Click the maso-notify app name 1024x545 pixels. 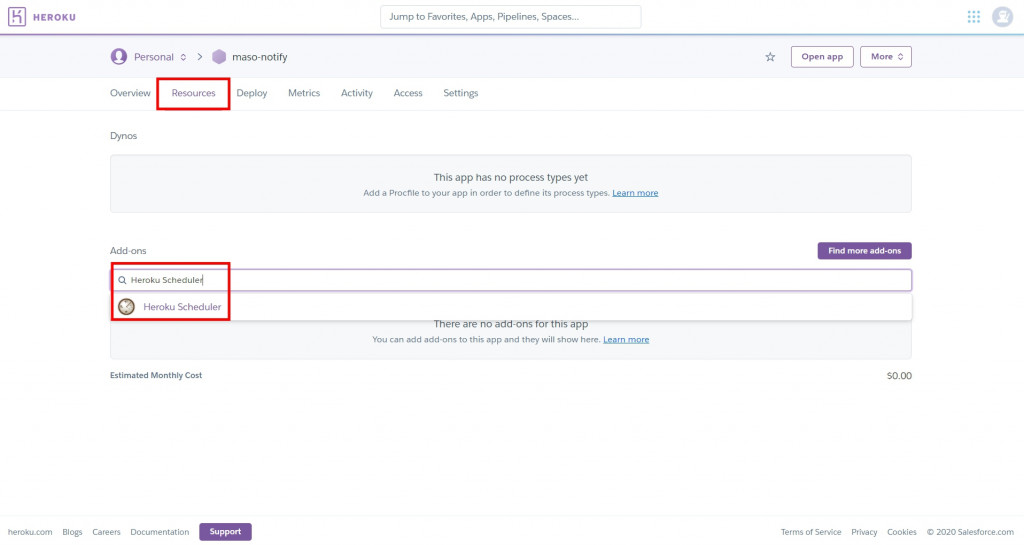260,57
